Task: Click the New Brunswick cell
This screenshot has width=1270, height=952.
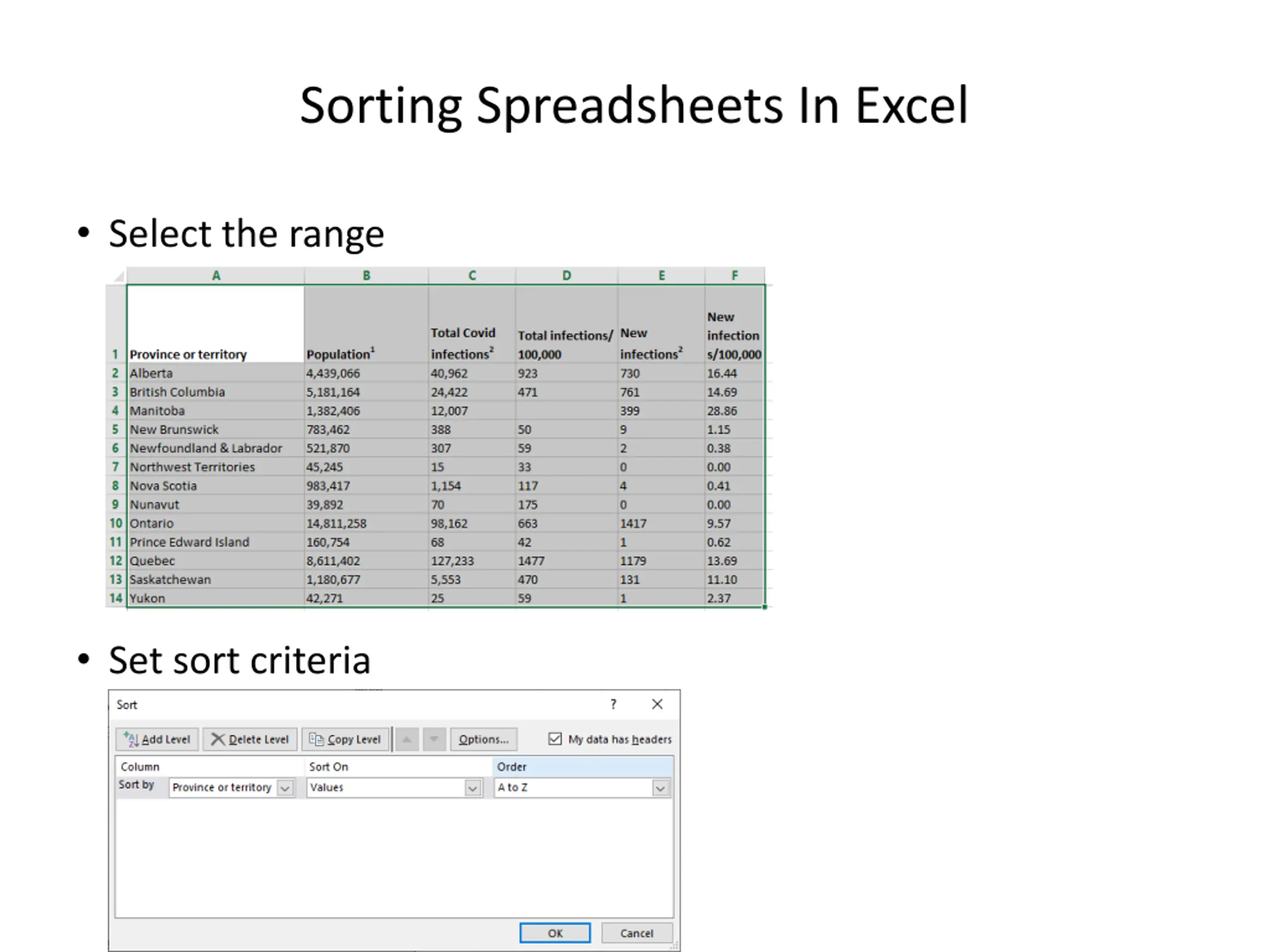Action: tap(216, 429)
